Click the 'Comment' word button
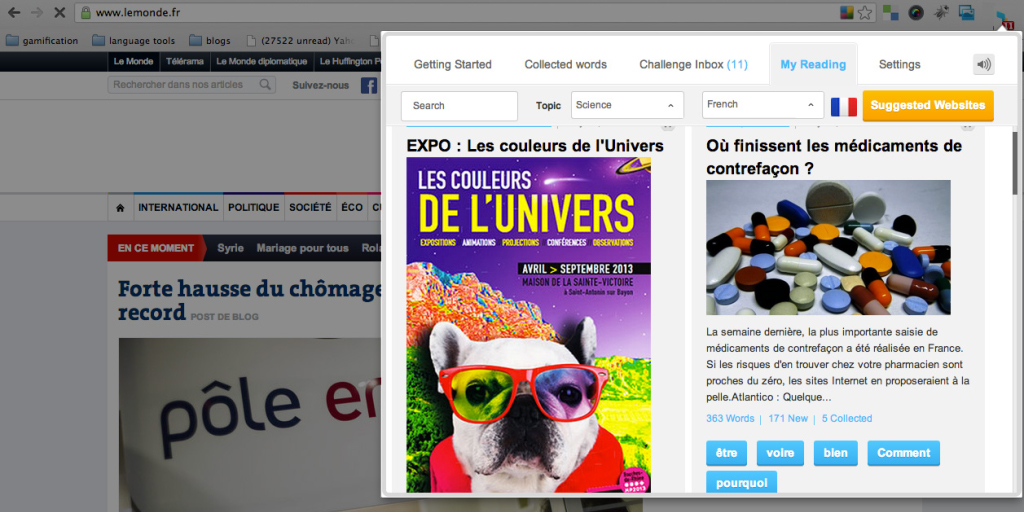The height and width of the screenshot is (512, 1024). [904, 453]
